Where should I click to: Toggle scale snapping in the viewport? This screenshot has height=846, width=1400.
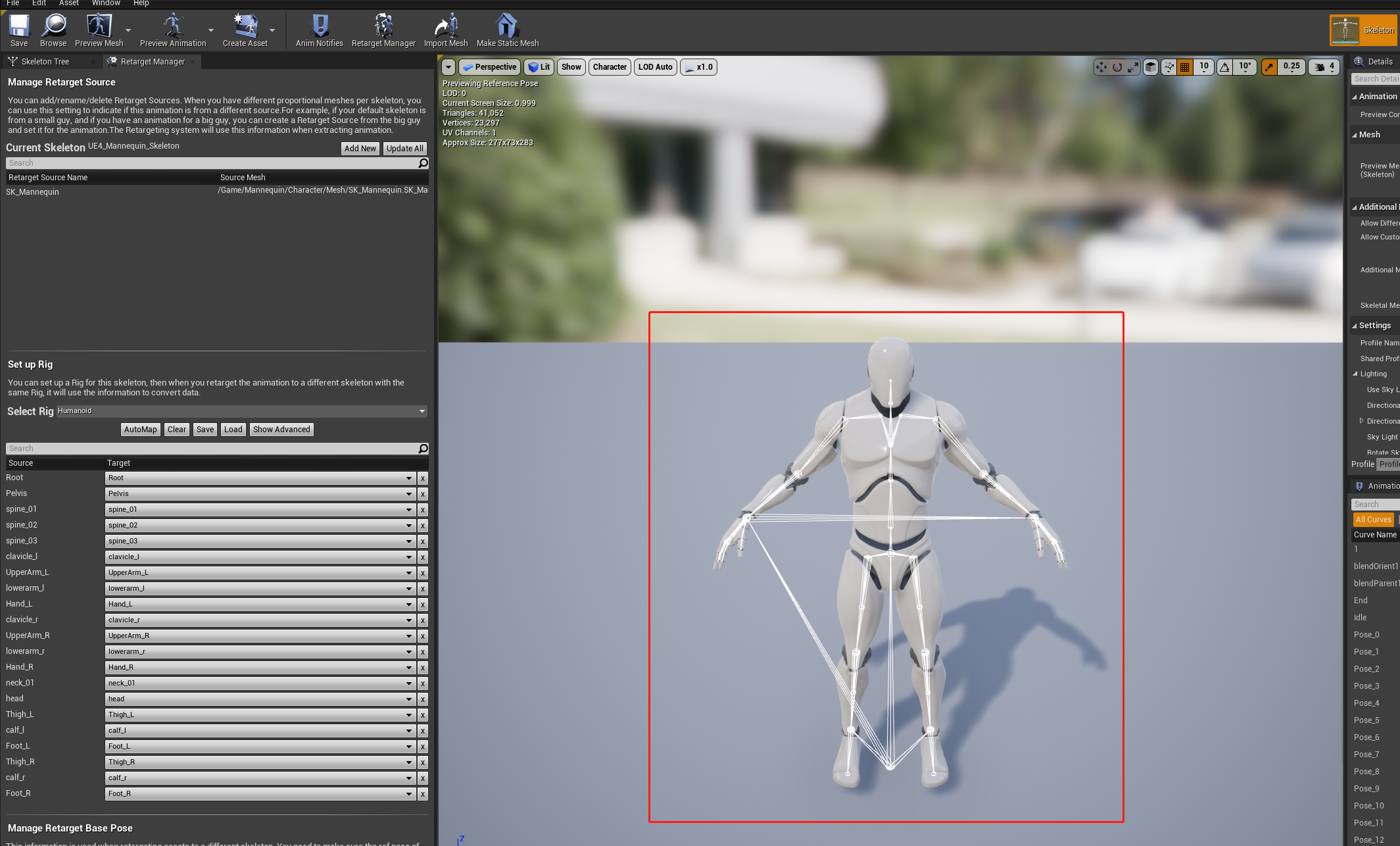coord(1269,67)
